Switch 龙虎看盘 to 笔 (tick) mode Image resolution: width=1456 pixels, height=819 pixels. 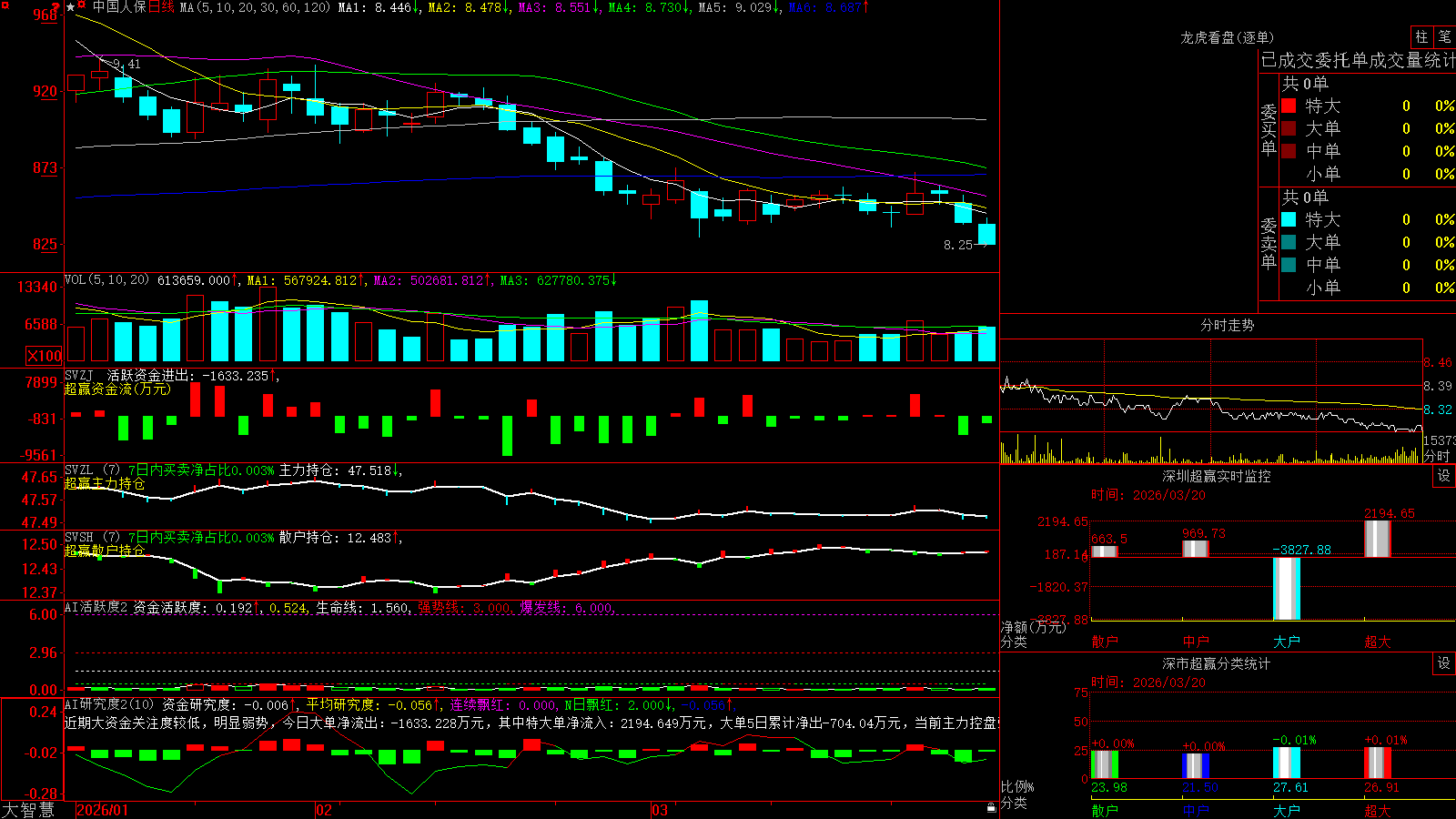(x=1444, y=37)
